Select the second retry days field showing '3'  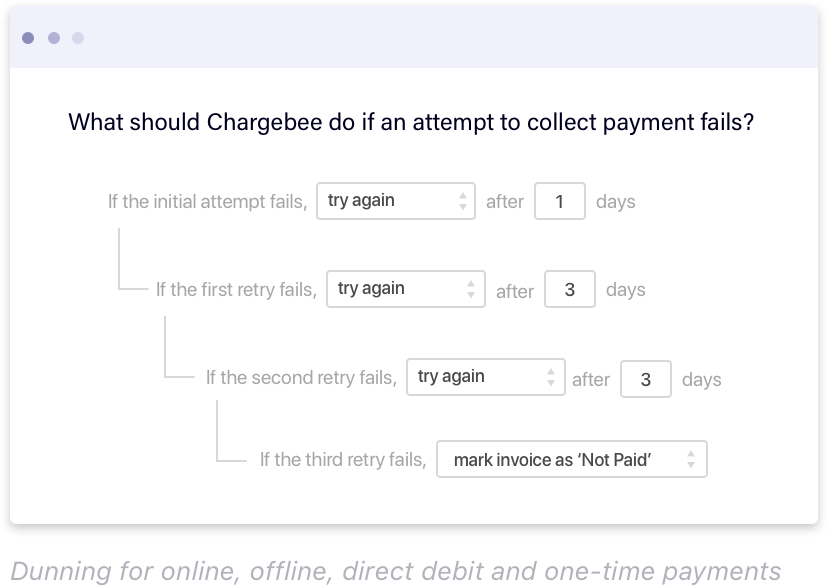646,379
